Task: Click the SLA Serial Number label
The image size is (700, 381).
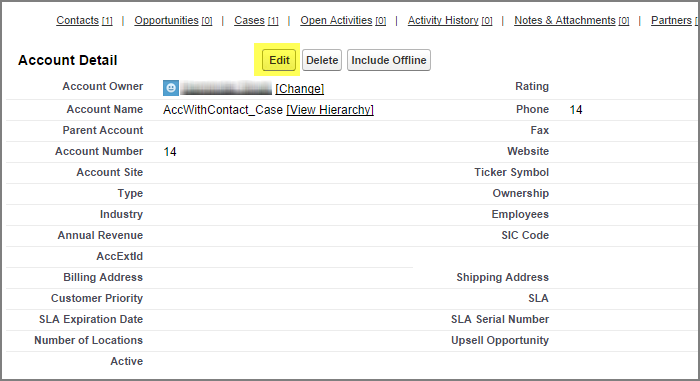Action: coord(500,319)
